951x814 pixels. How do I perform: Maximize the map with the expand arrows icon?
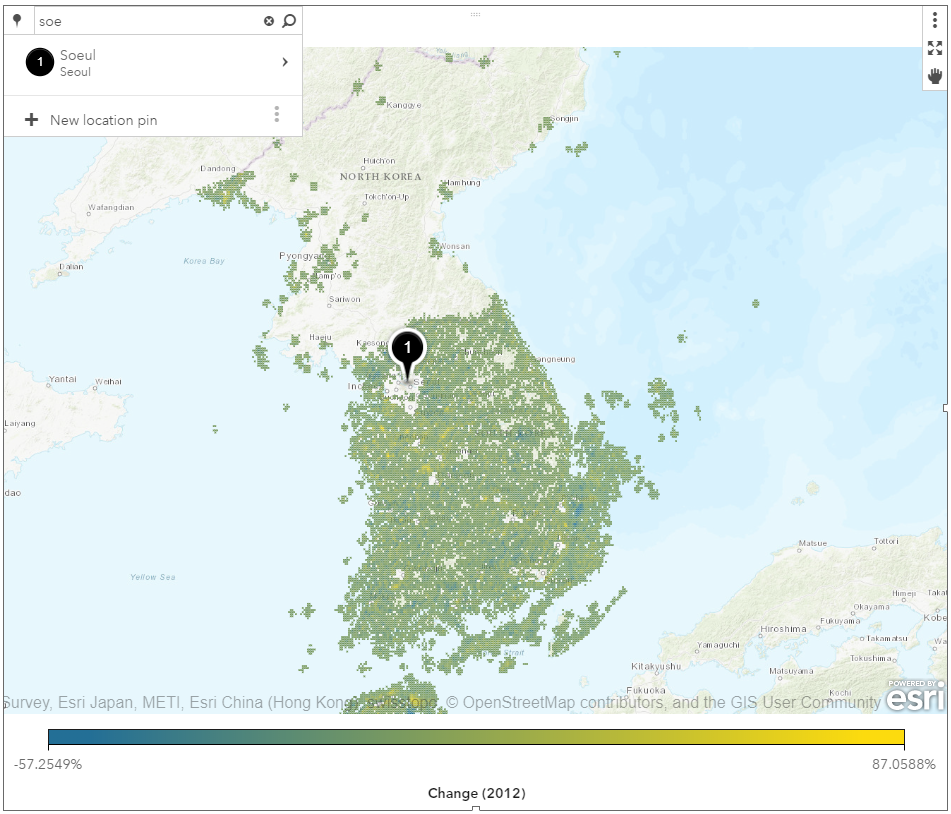(935, 48)
